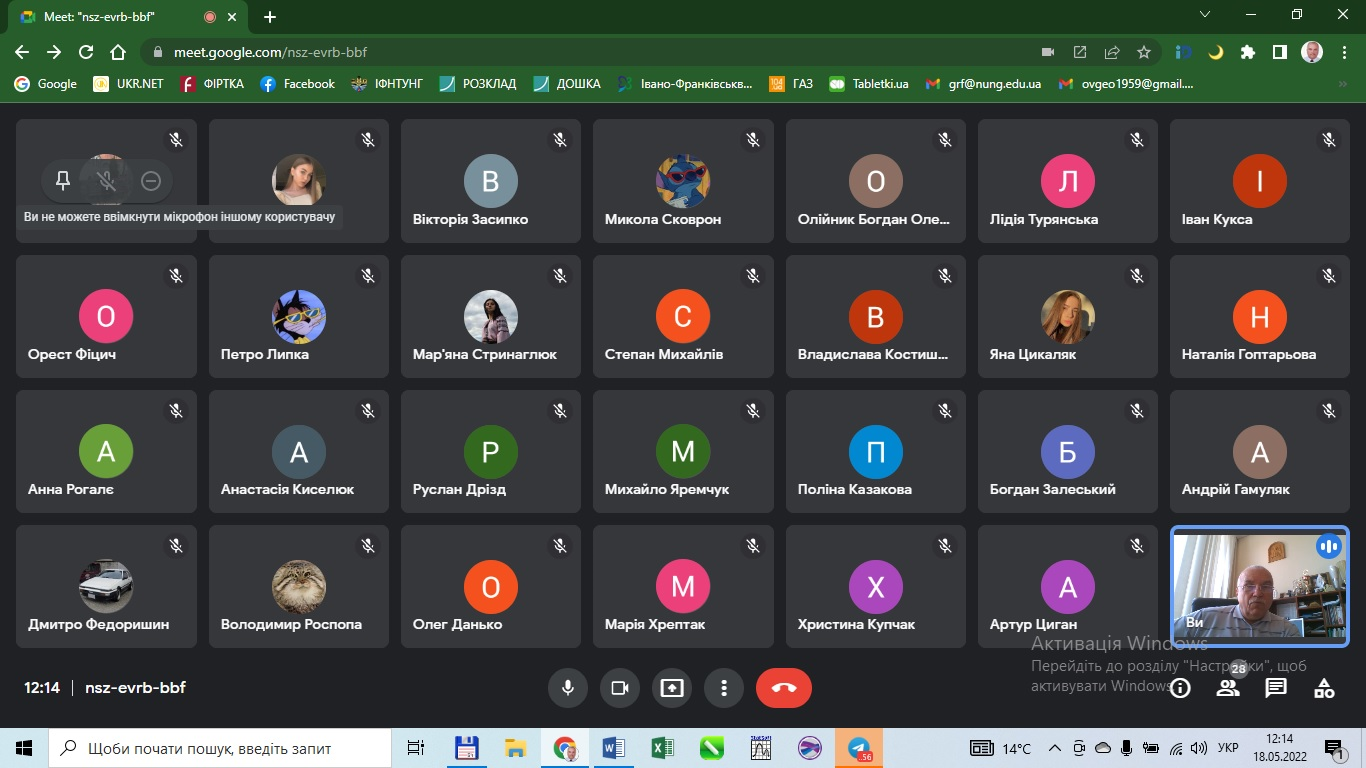Open the activities icon
The image size is (1366, 768).
coord(1324,688)
